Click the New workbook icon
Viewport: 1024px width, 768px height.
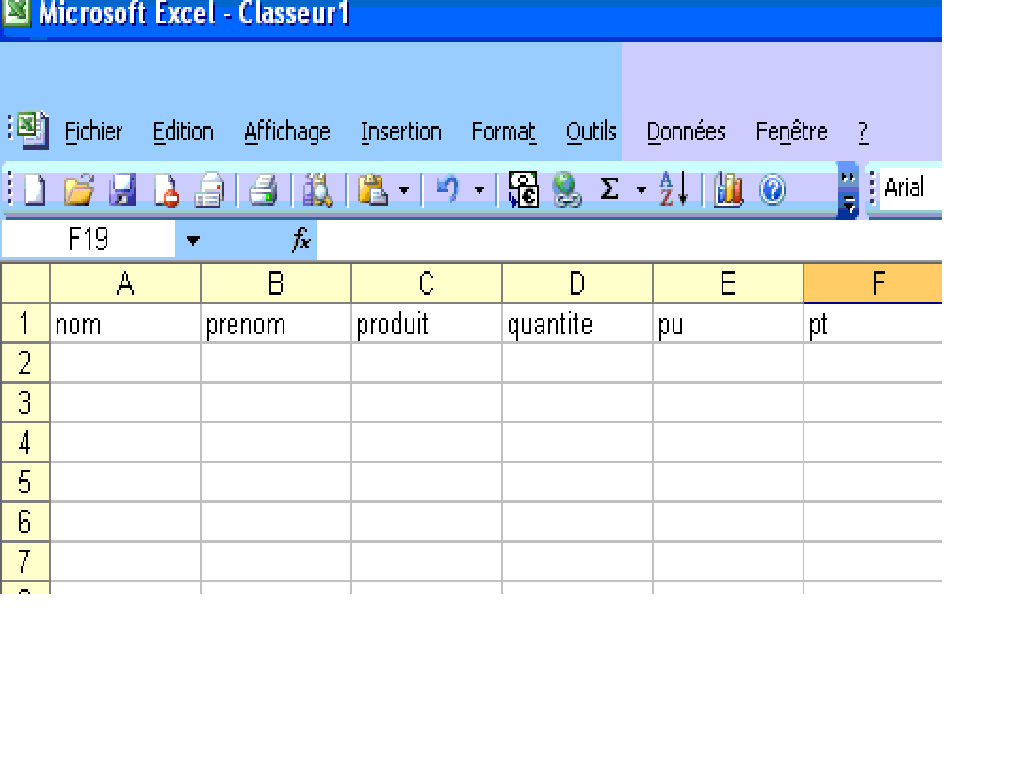click(x=34, y=191)
